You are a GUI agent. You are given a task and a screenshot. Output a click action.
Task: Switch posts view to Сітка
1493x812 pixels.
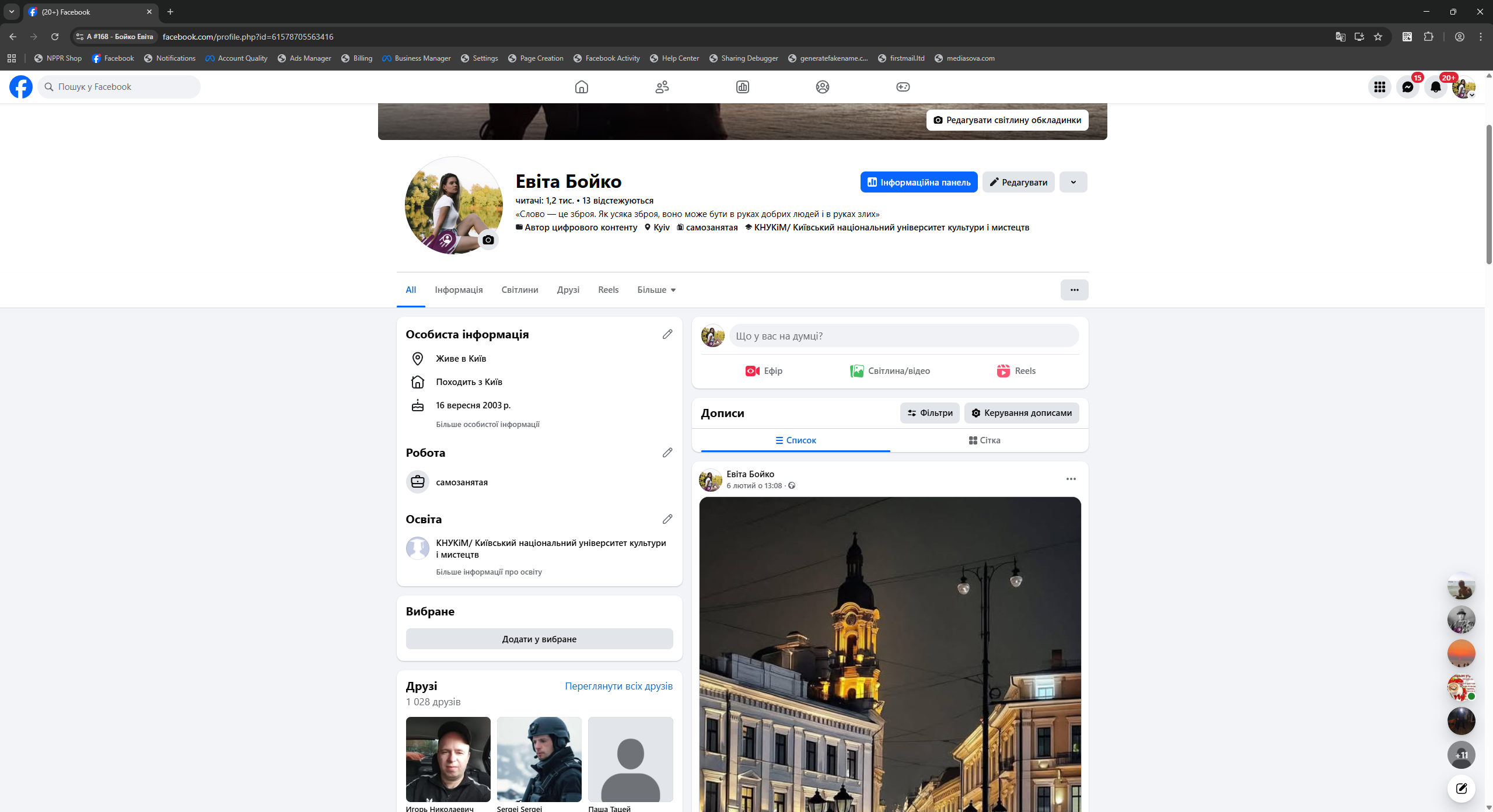[x=984, y=440]
